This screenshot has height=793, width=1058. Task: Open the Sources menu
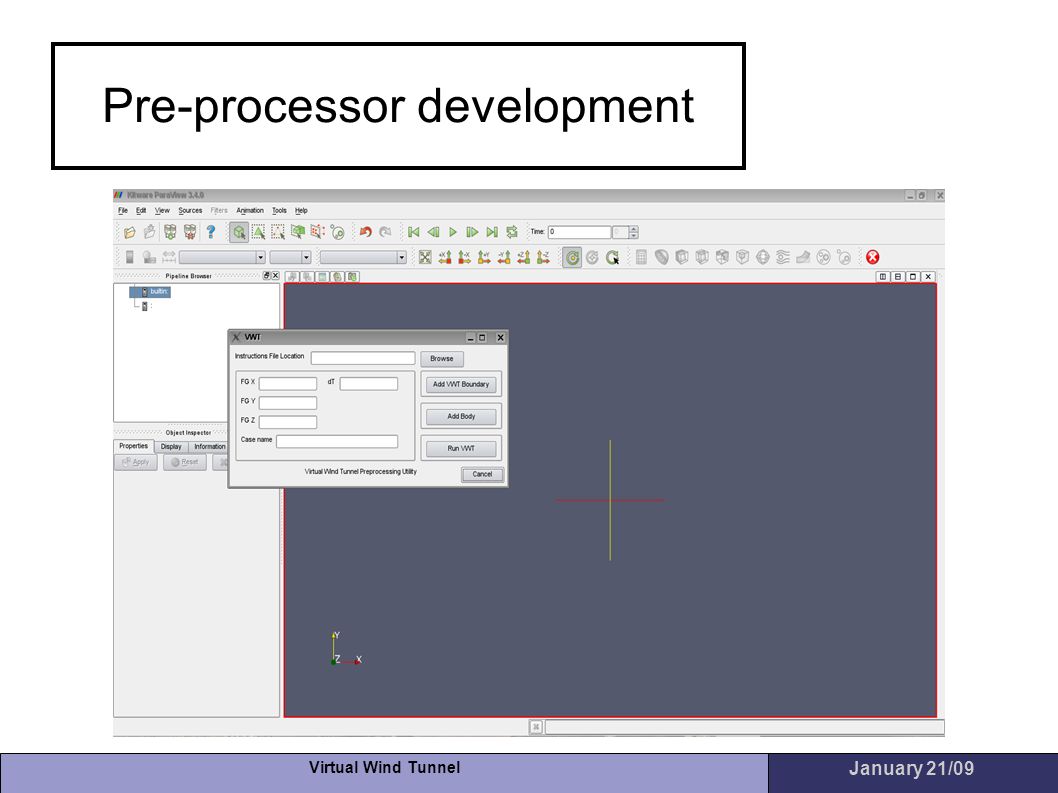(190, 211)
